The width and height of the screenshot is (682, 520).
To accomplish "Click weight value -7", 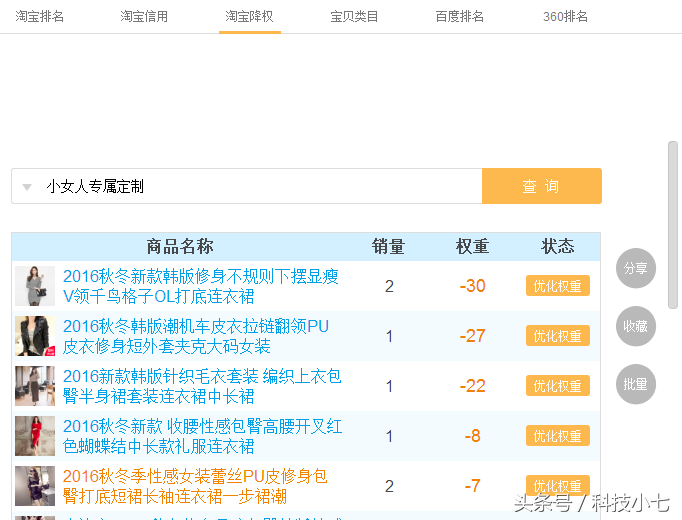I will [x=472, y=486].
